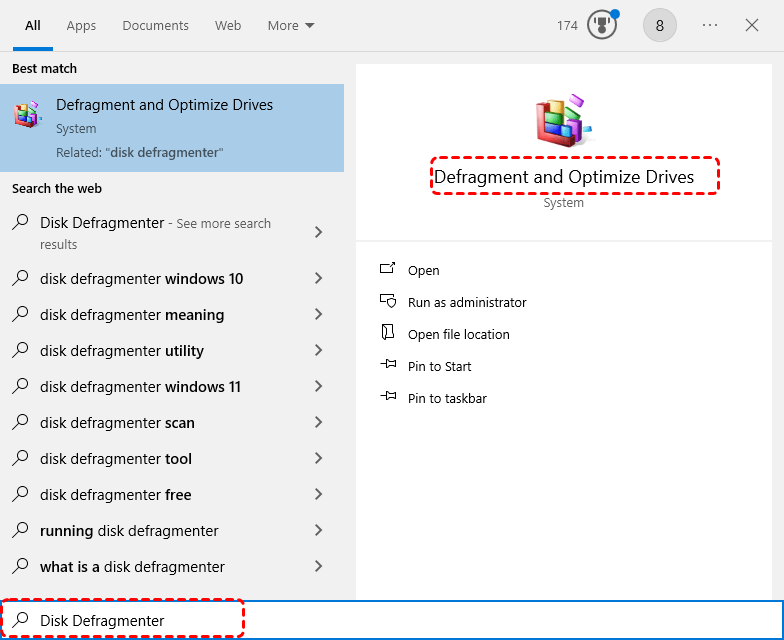Open the three-dots options menu

point(710,25)
